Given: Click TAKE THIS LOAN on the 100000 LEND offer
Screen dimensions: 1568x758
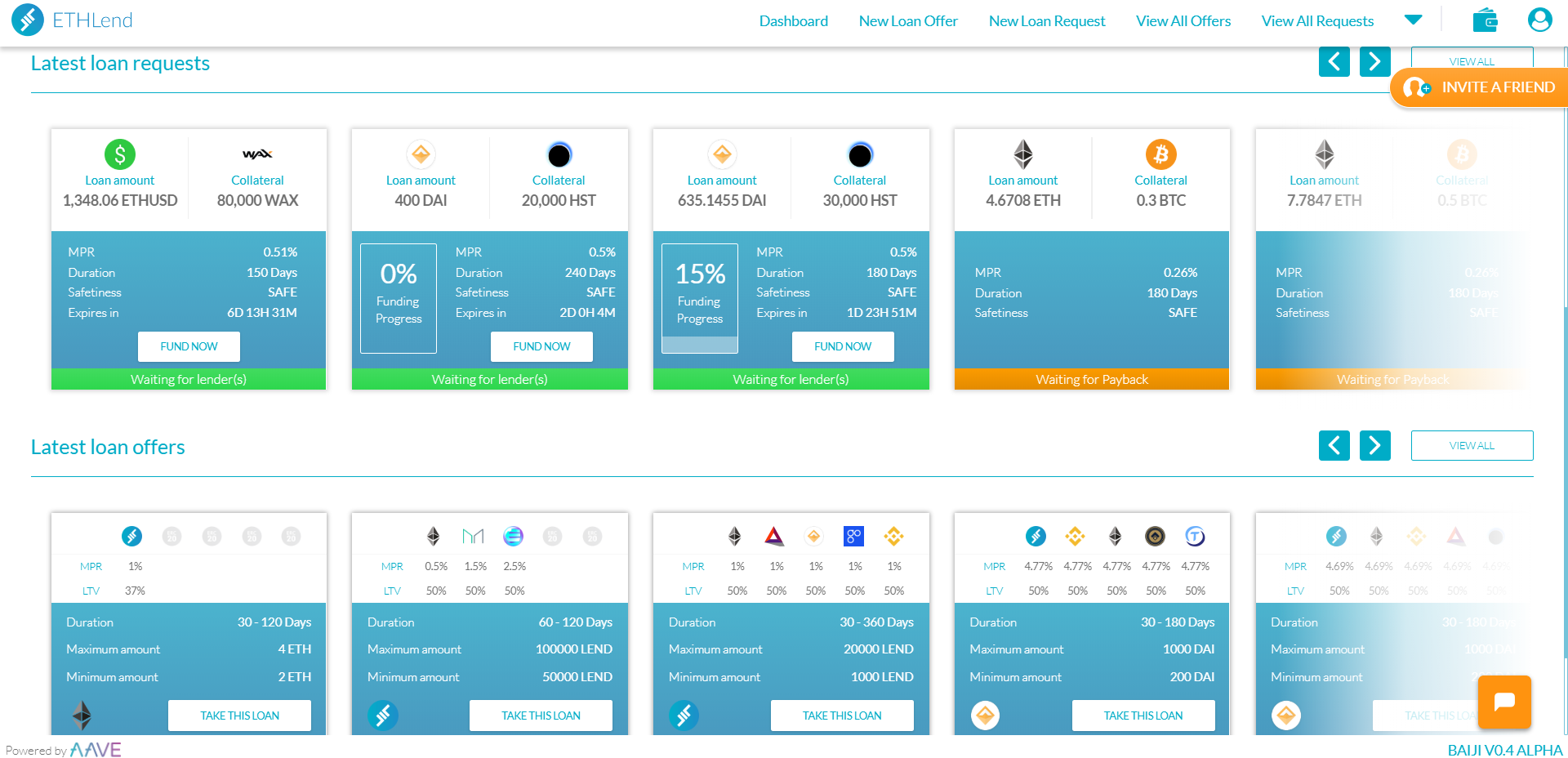Looking at the screenshot, I should coord(541,715).
